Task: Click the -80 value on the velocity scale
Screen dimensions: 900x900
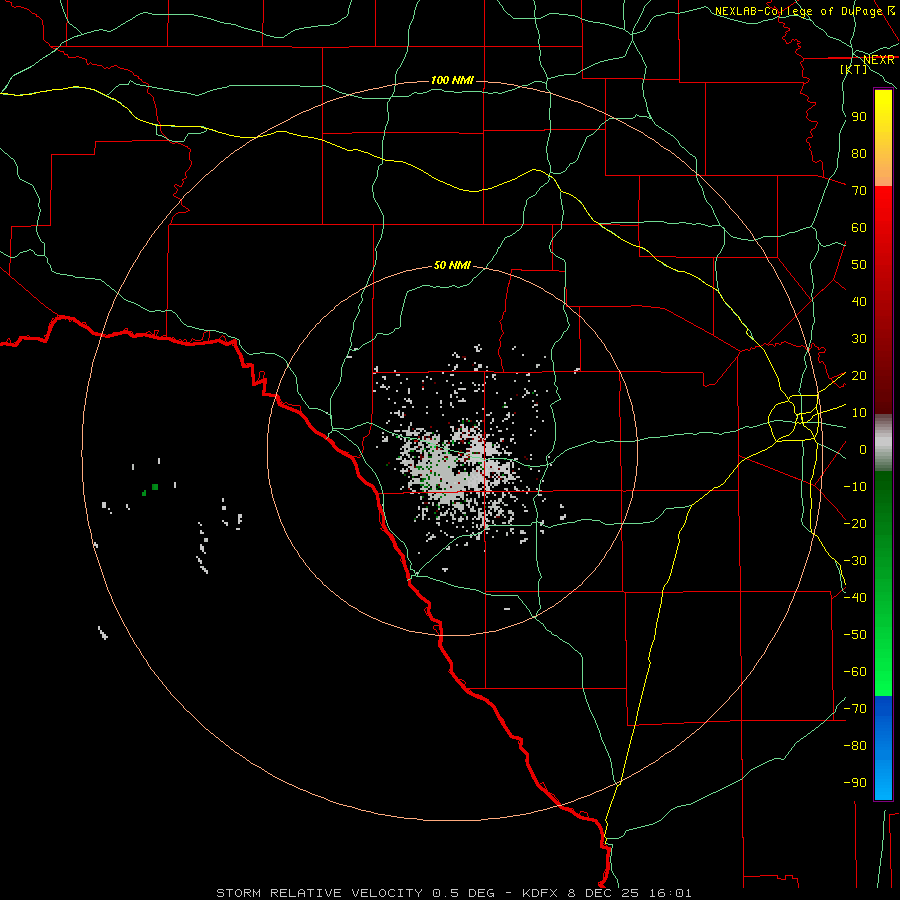Action: point(855,746)
